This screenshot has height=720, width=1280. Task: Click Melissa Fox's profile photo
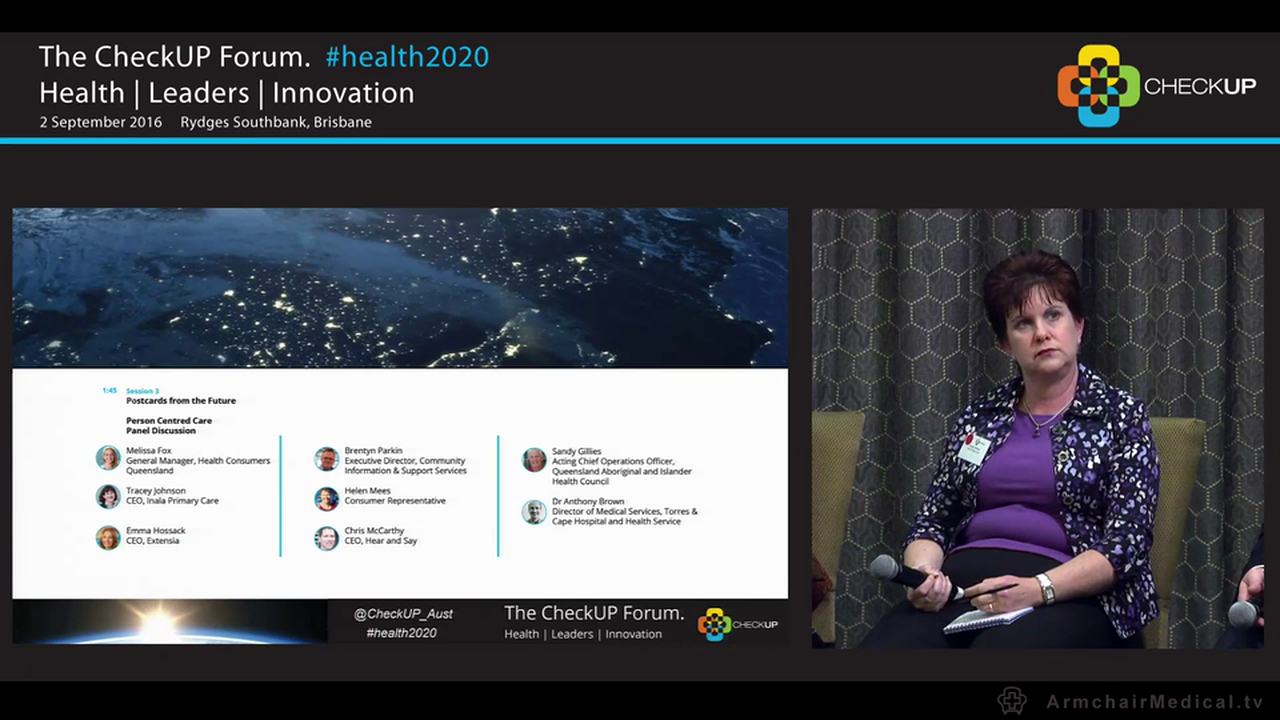pos(108,458)
